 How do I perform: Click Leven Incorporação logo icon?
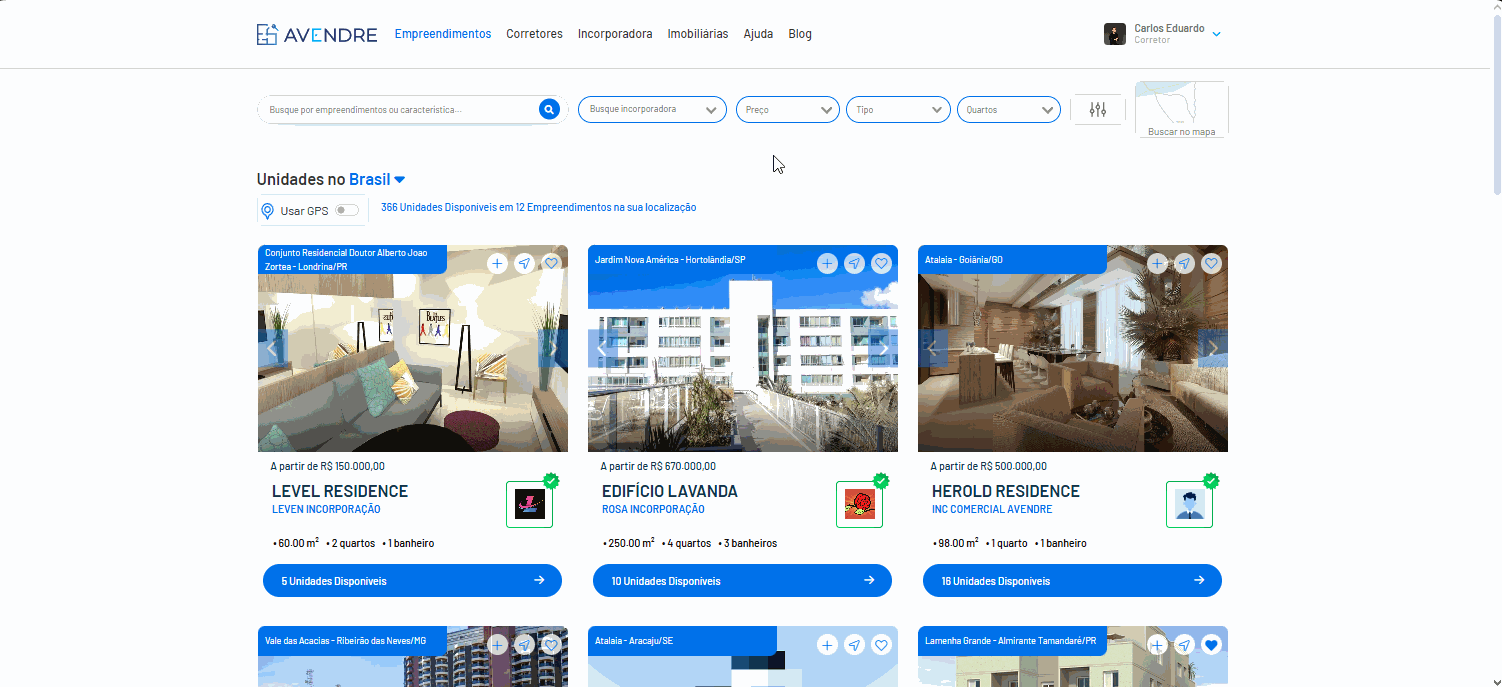click(x=530, y=504)
